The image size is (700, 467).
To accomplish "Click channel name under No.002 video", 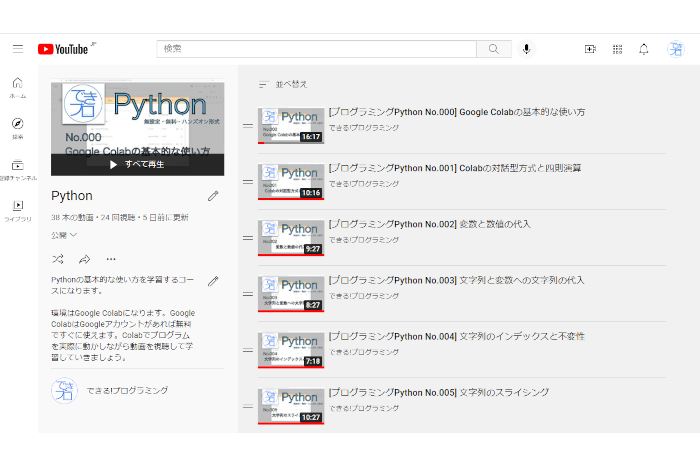I will pos(364,240).
